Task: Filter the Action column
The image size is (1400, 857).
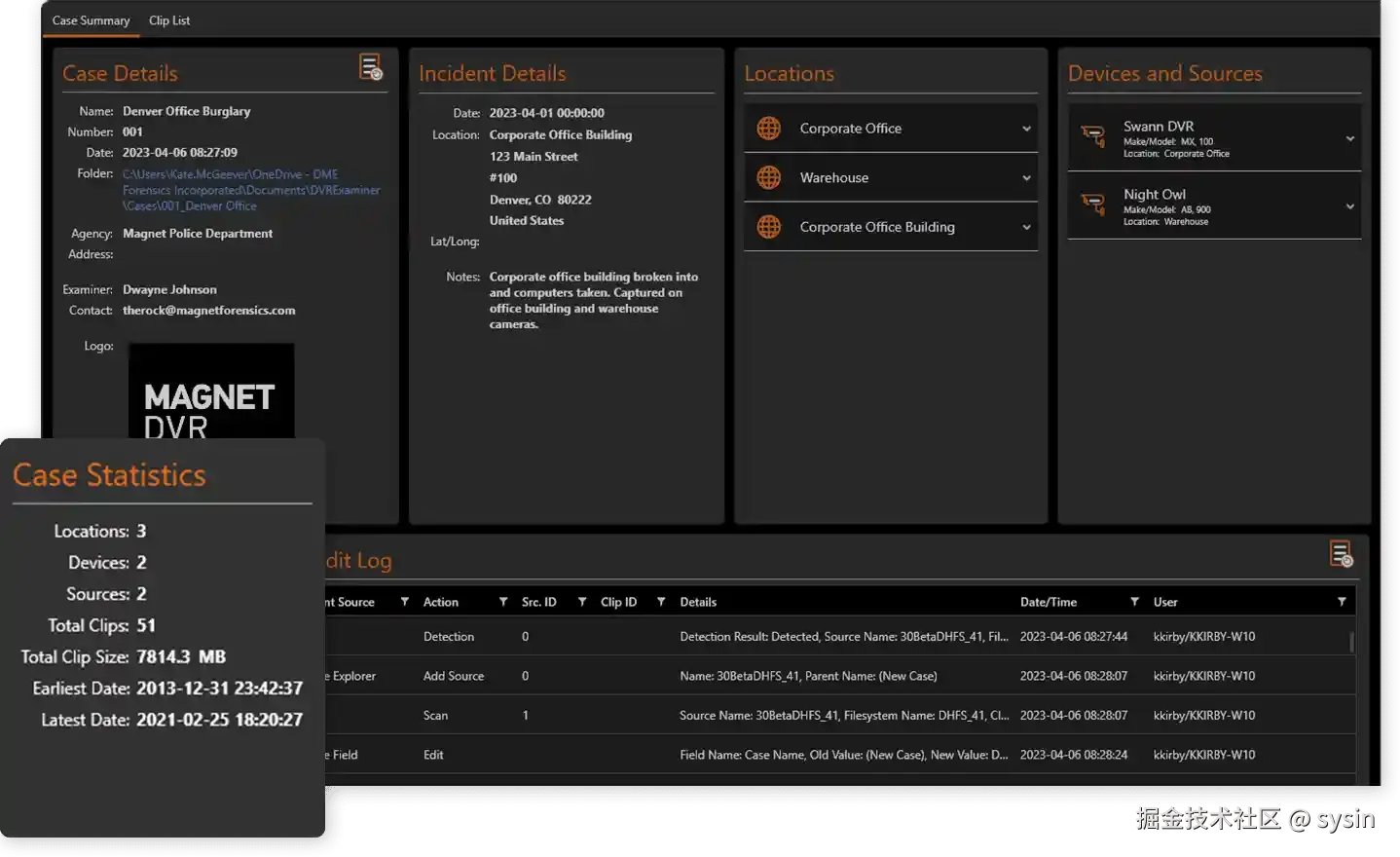Action: pos(503,602)
